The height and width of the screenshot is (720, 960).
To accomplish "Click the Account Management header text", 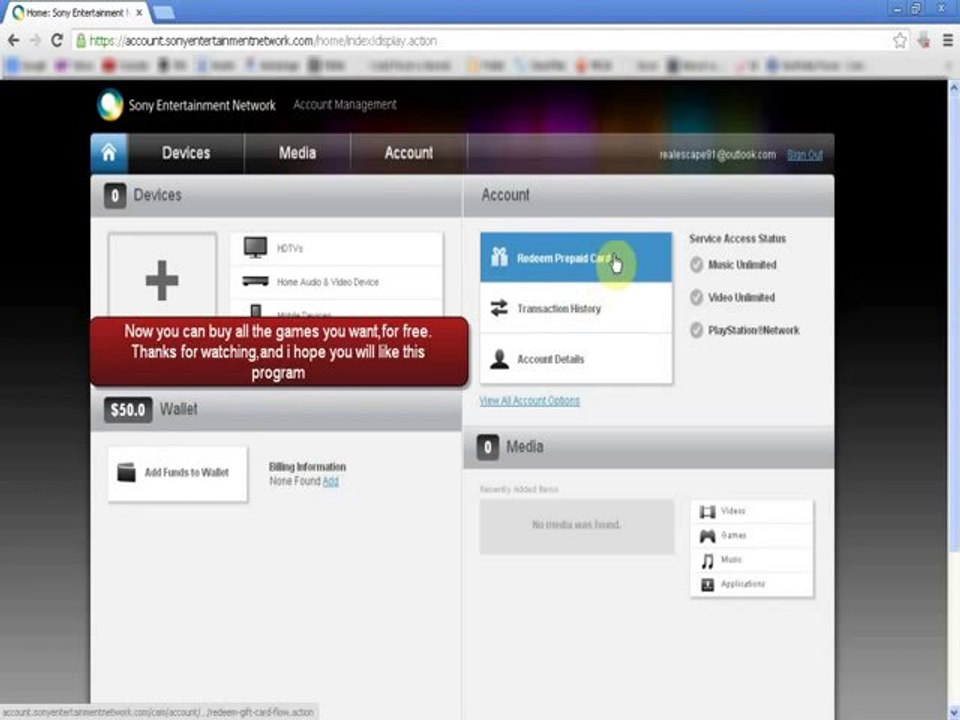I will coord(345,105).
